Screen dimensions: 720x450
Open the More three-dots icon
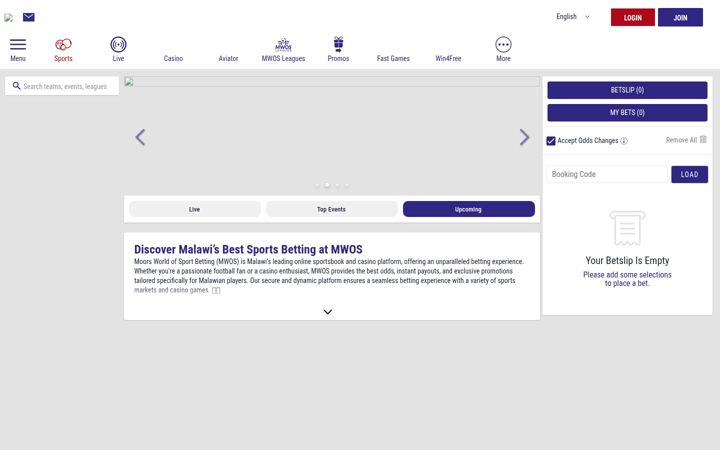(x=503, y=45)
